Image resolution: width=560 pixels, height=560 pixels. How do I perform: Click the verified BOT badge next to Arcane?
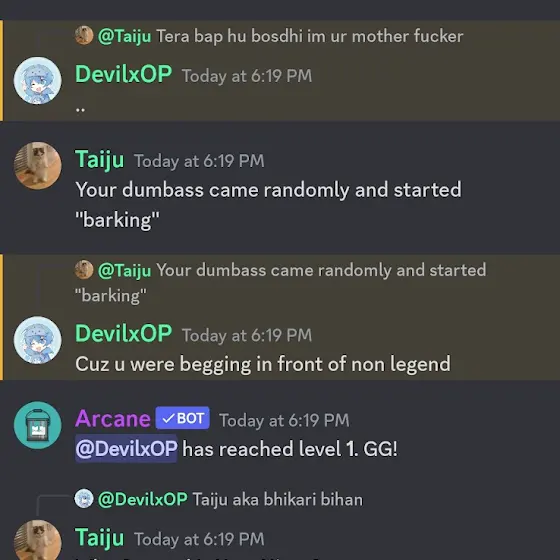pyautogui.click(x=182, y=418)
